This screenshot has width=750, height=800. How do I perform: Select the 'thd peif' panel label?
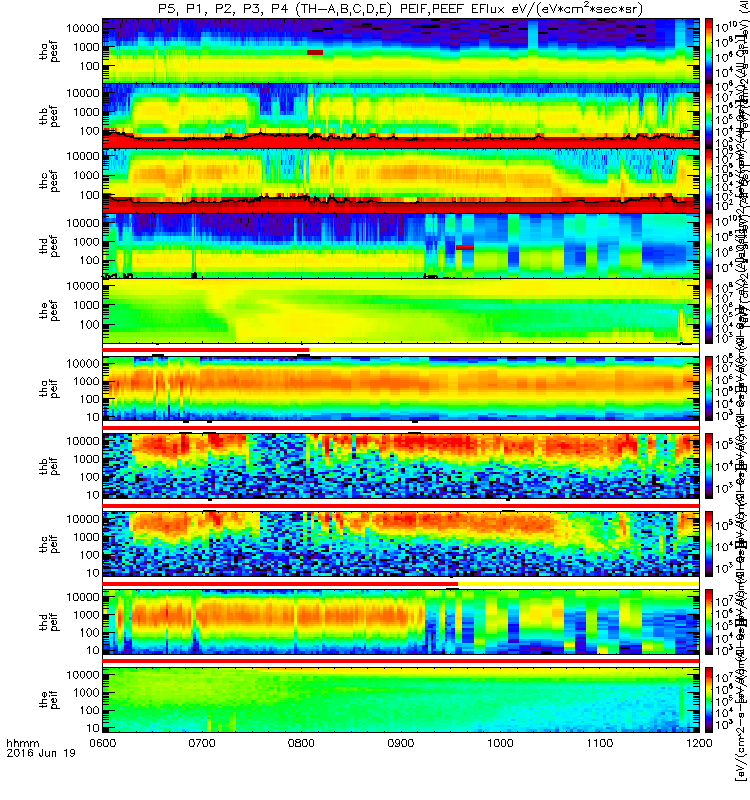49,622
